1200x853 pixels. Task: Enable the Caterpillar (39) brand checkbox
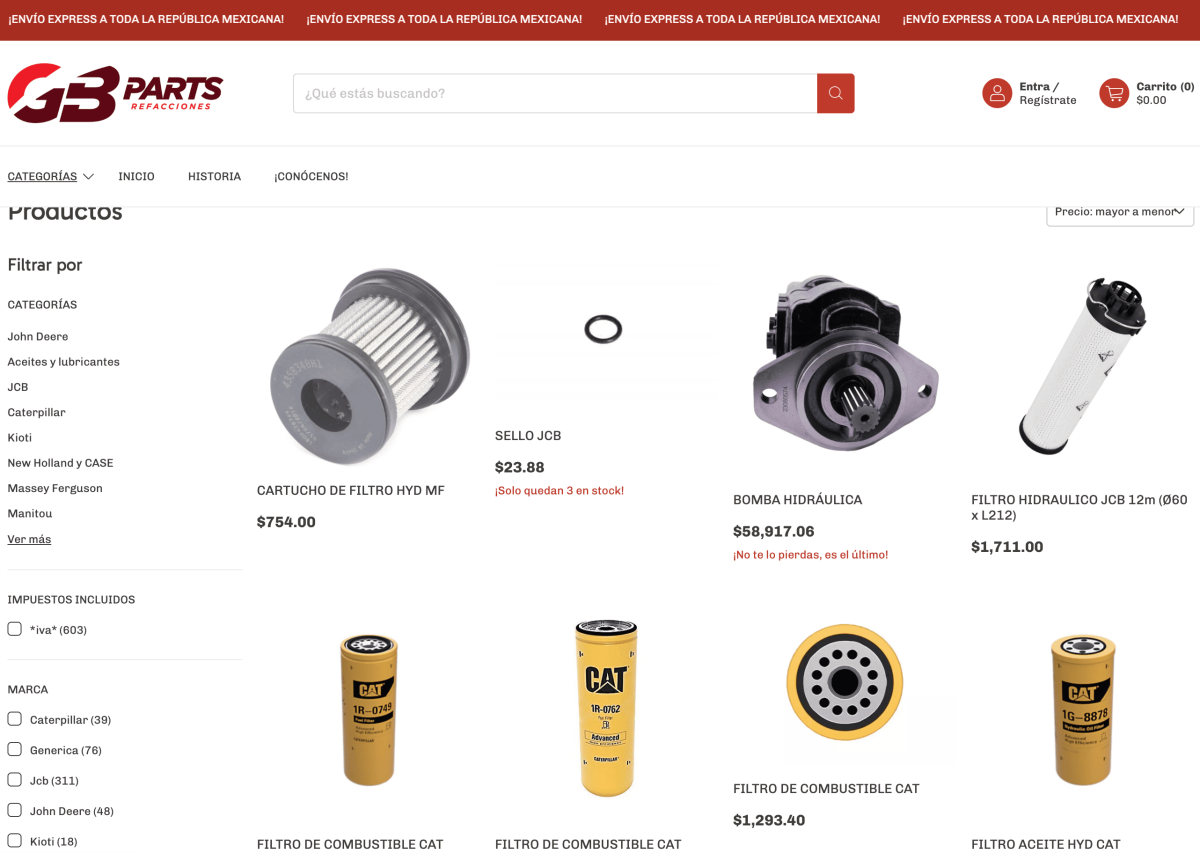point(14,719)
